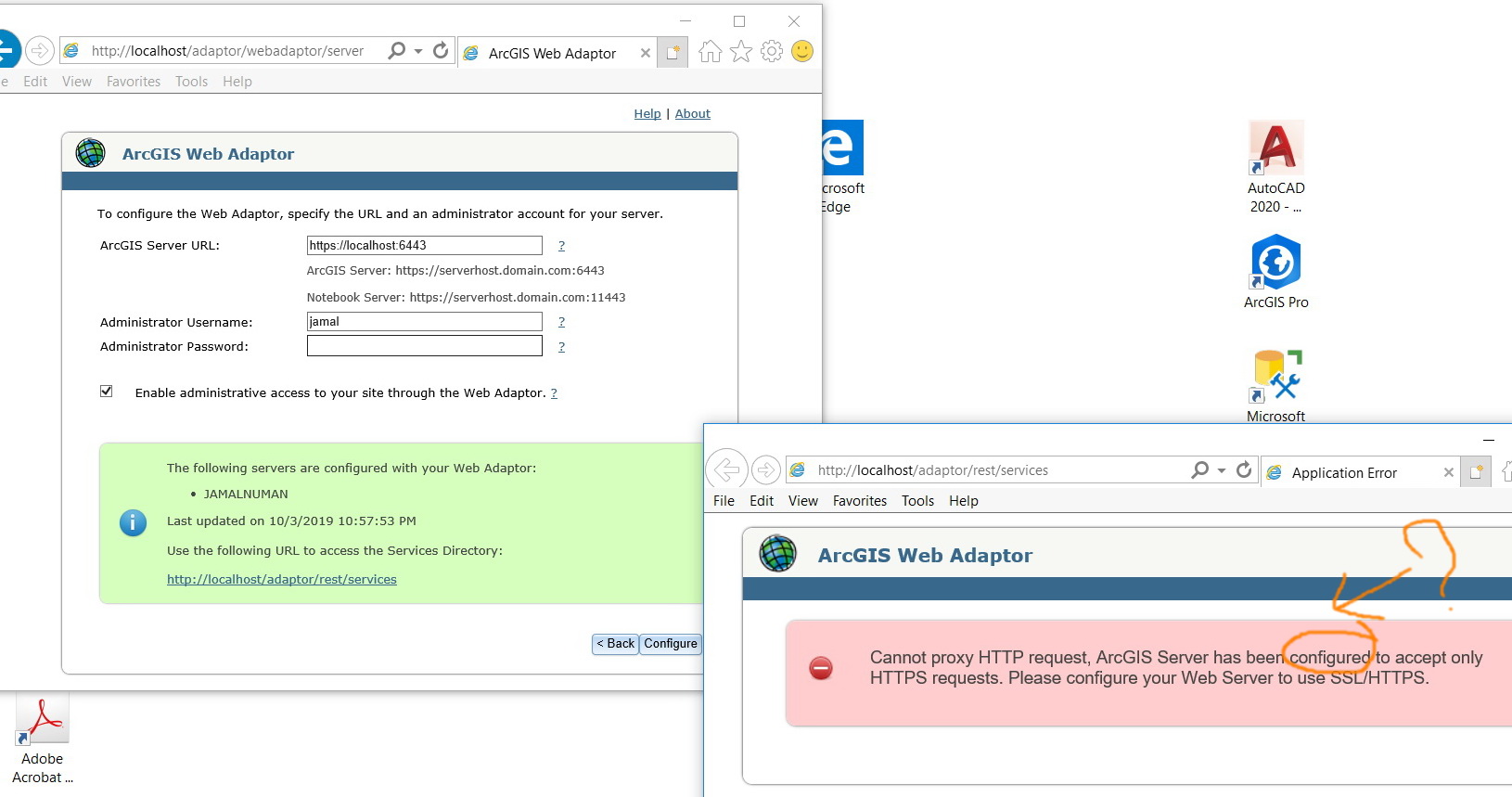This screenshot has width=1512, height=797.
Task: Go to the home page via house icon
Action: (x=711, y=51)
